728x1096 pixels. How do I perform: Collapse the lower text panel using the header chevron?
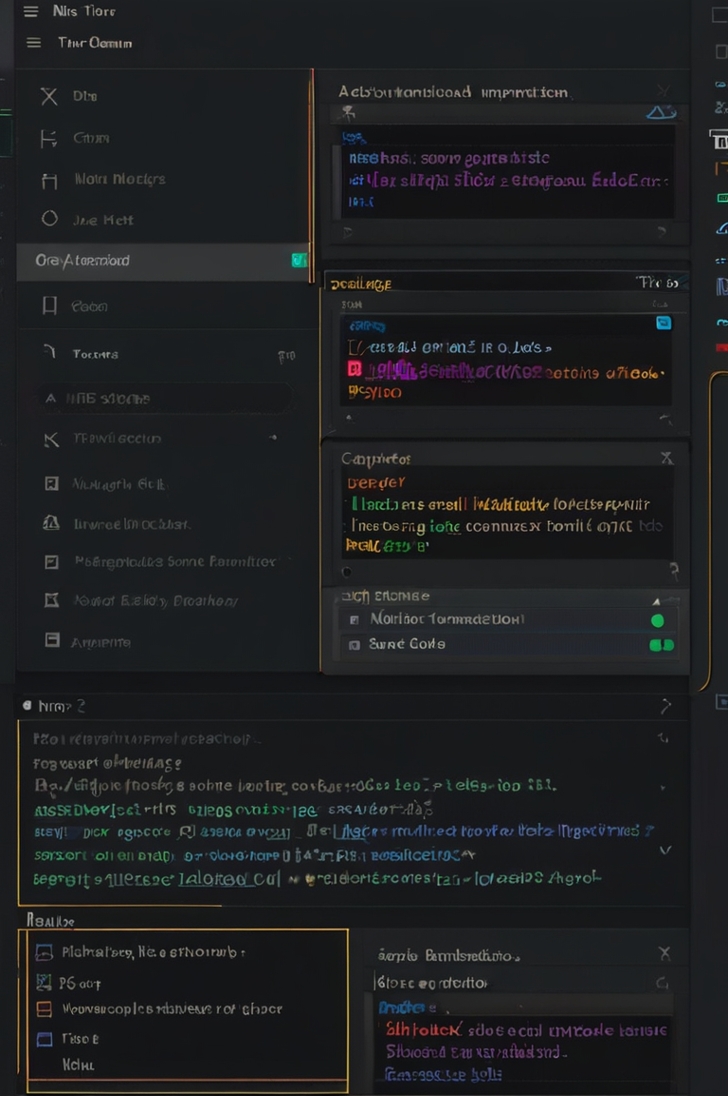point(666,706)
